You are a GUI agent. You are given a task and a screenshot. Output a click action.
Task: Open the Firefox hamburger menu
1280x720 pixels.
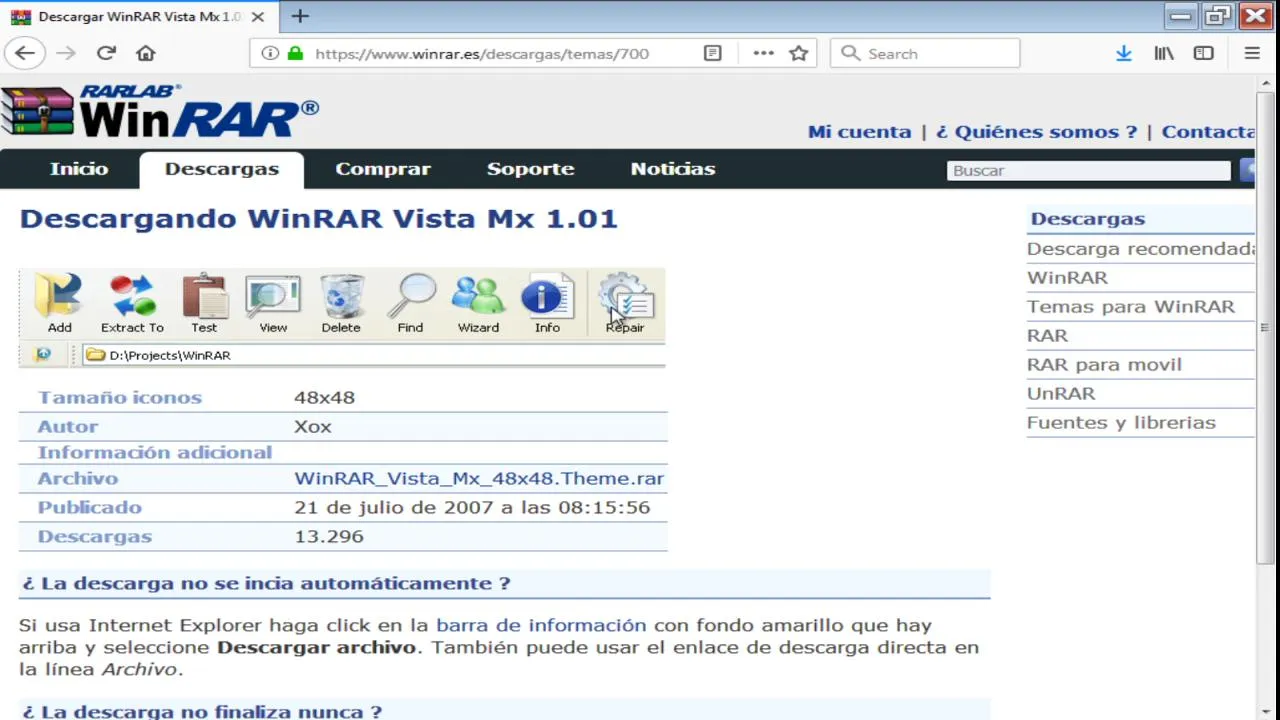click(1252, 53)
